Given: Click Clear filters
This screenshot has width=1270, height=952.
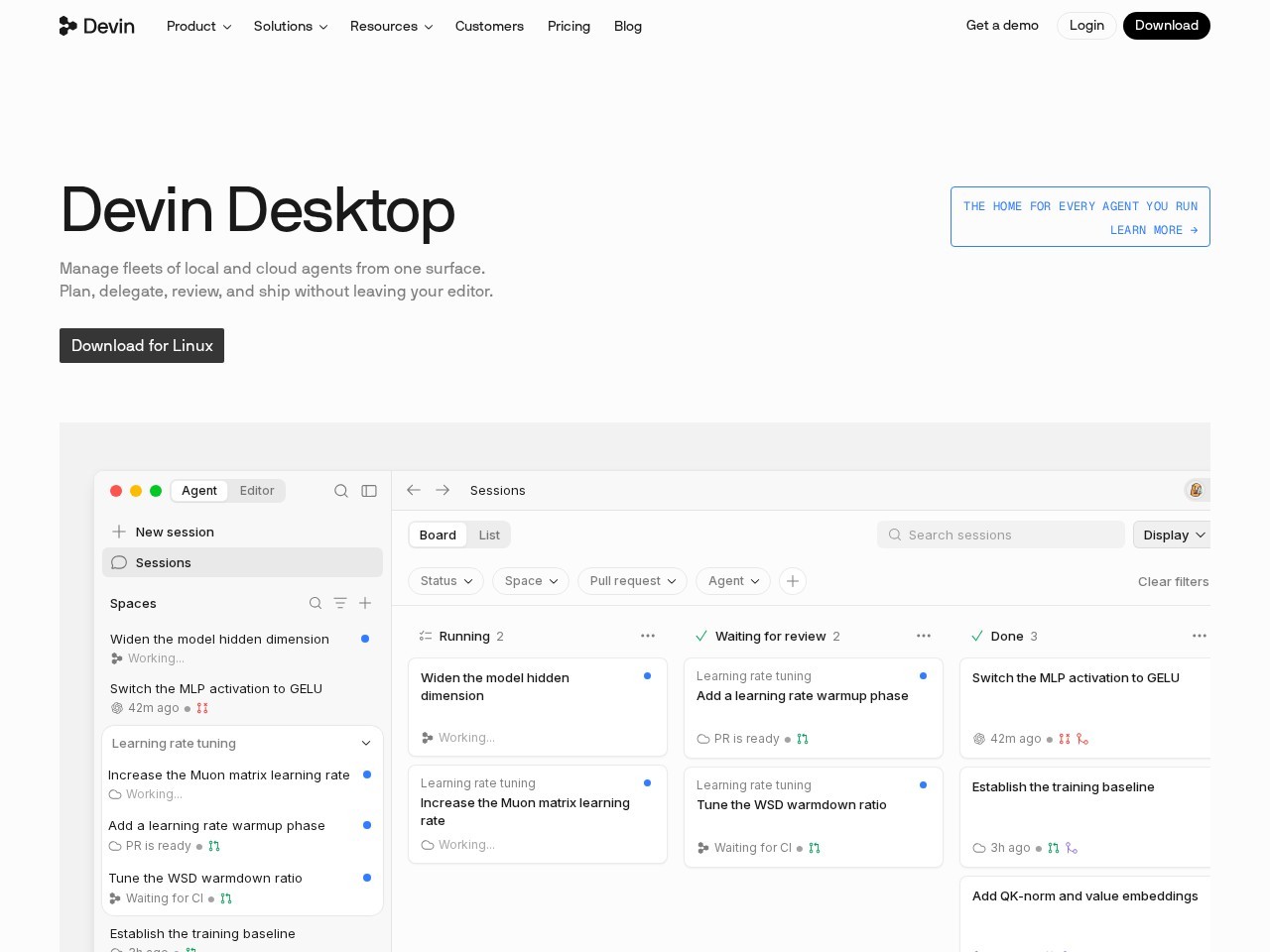Looking at the screenshot, I should pyautogui.click(x=1173, y=582).
